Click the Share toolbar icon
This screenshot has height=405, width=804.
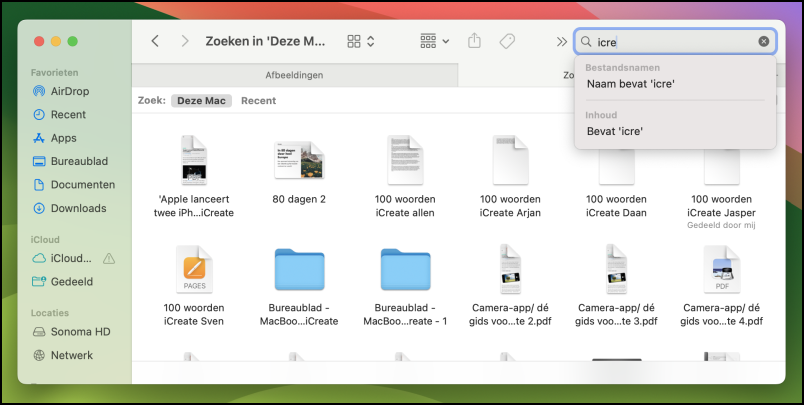pos(474,41)
